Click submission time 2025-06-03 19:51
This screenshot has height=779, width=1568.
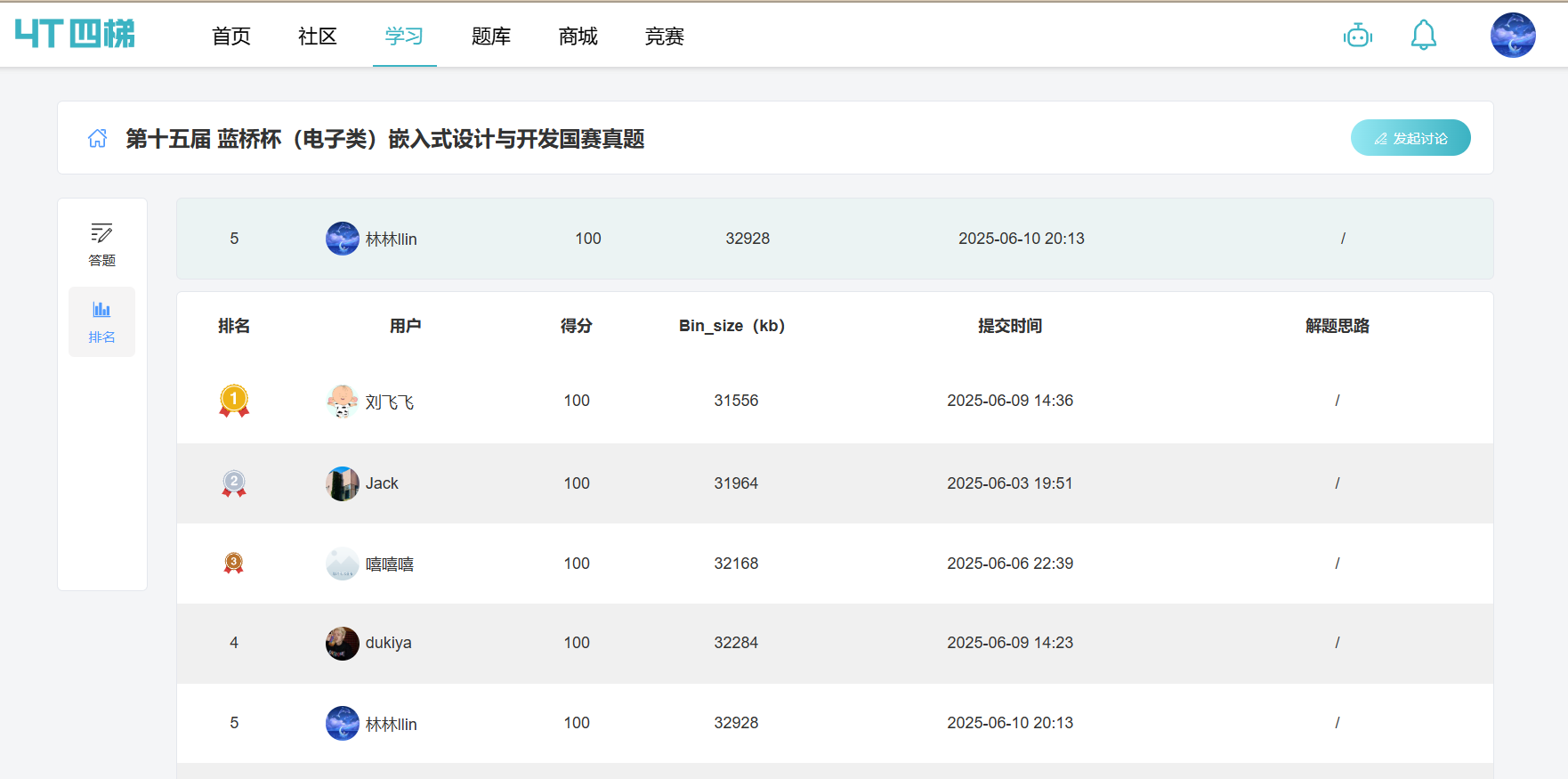[x=1010, y=483]
